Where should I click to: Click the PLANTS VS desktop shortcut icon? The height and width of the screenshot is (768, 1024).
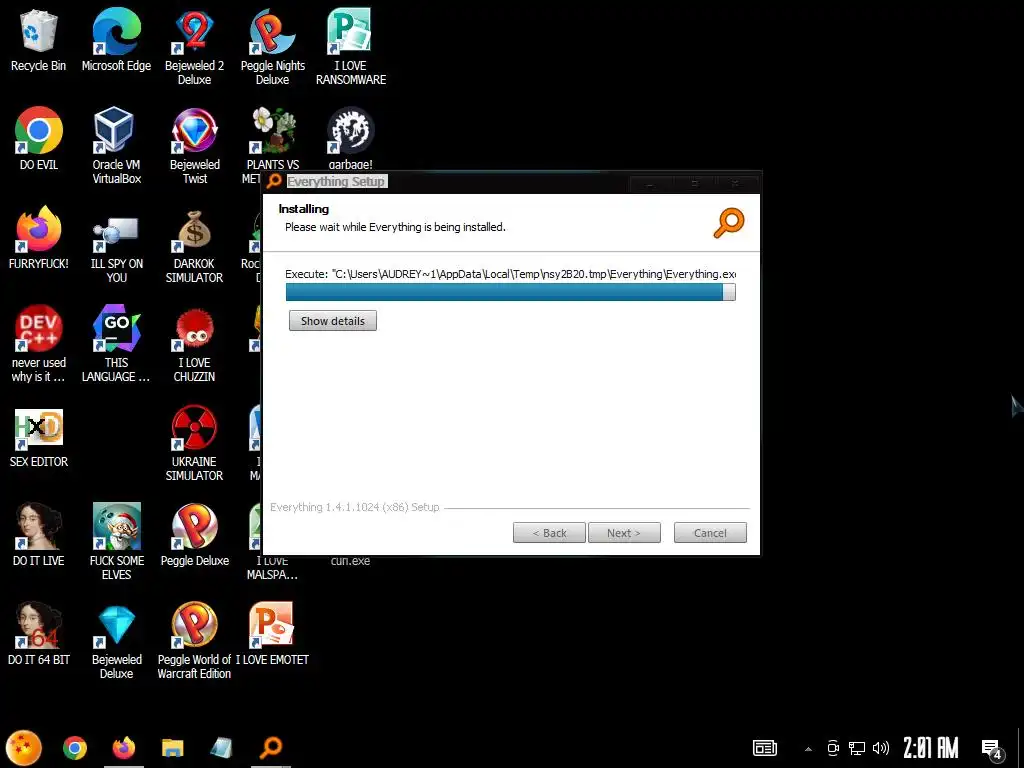coord(272,130)
